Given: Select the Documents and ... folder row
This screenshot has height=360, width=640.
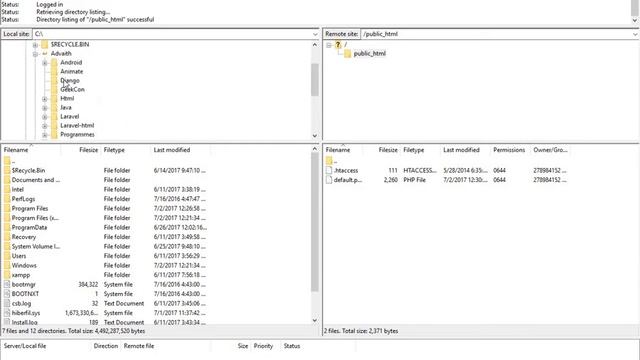Looking at the screenshot, I should (x=156, y=180).
